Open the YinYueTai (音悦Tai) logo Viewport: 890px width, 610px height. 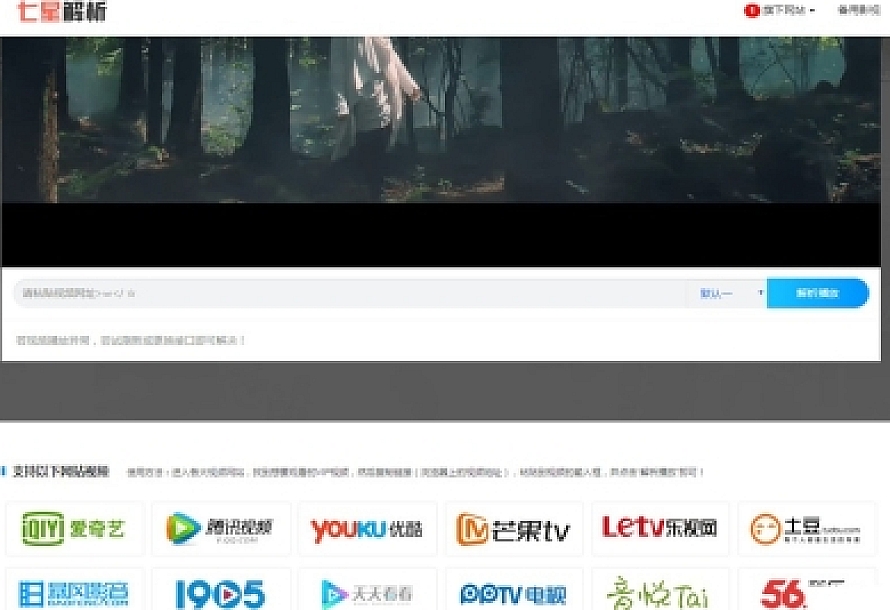(x=659, y=592)
